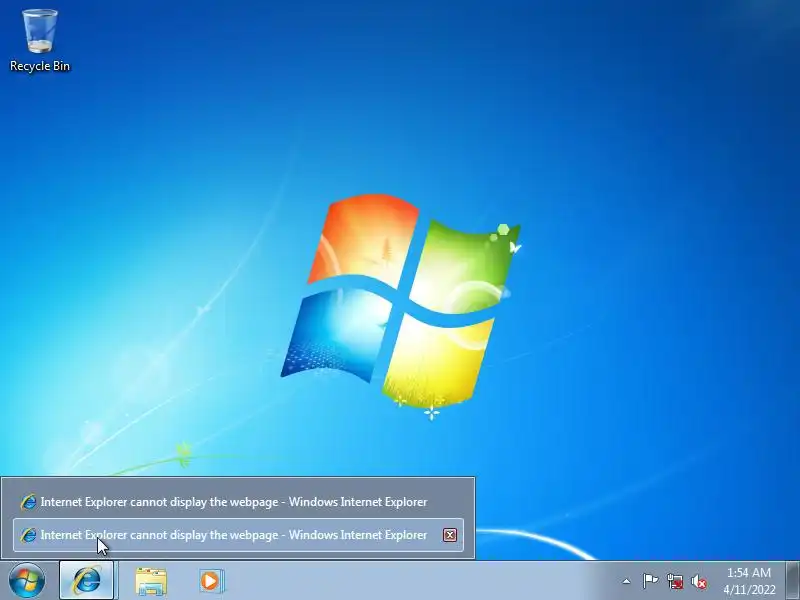
Task: Click the network status tray icon
Action: [x=675, y=581]
